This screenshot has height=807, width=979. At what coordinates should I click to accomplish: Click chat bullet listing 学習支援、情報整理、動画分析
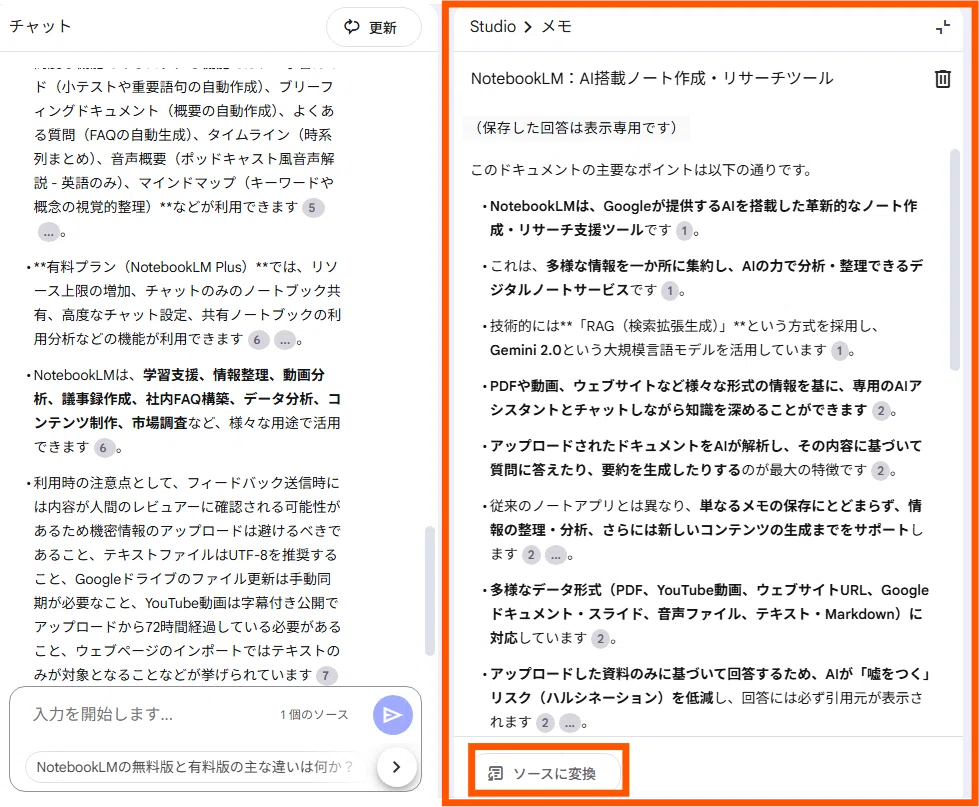[x=184, y=411]
